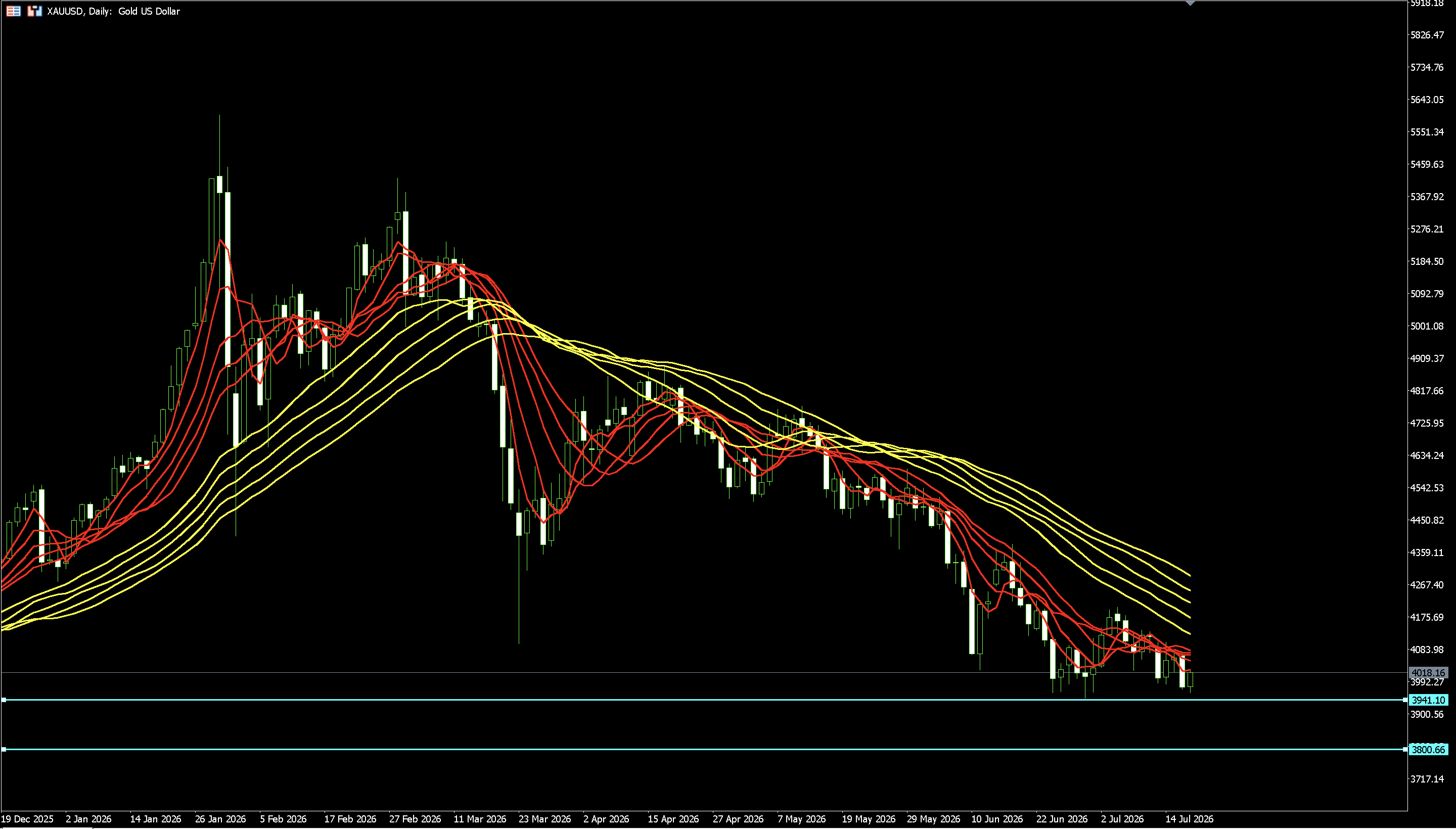Screen dimensions: 1456x829
Task: Click the 19 Dec 2025 date label
Action: tap(27, 819)
